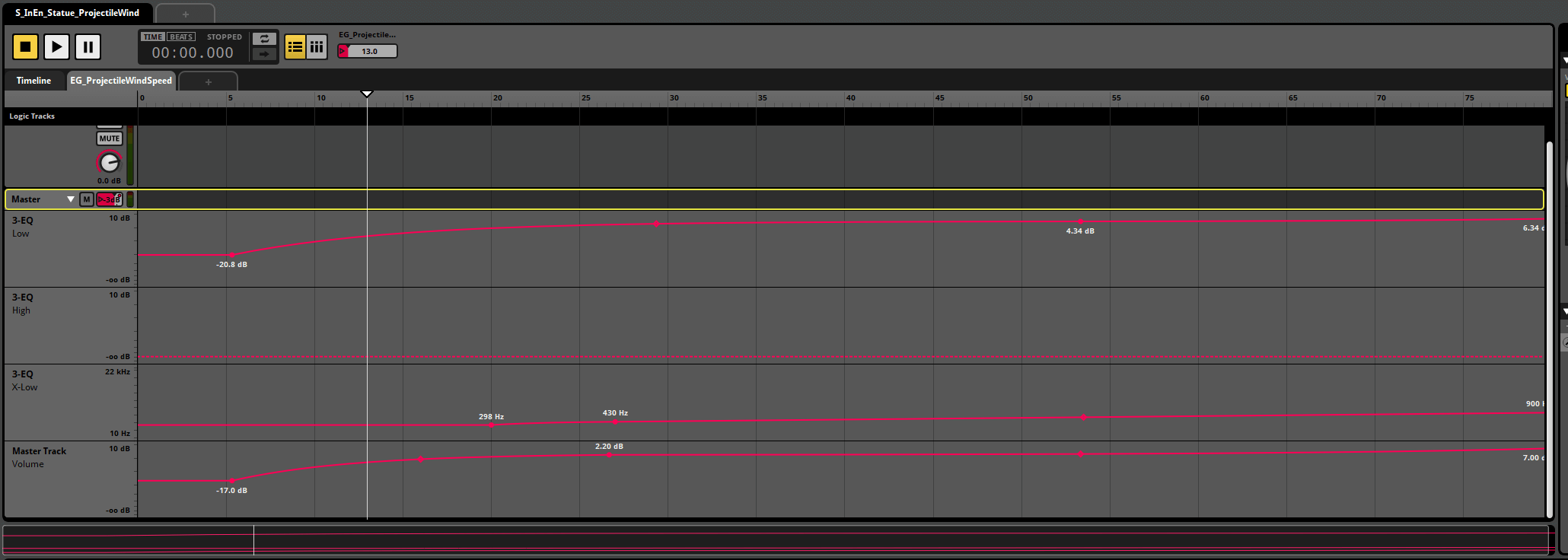Toggle loop playback icon

click(x=264, y=39)
